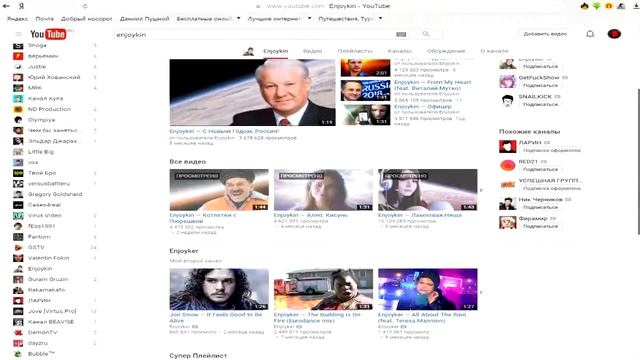Open С Новым Годом, Россия video title

[224, 131]
